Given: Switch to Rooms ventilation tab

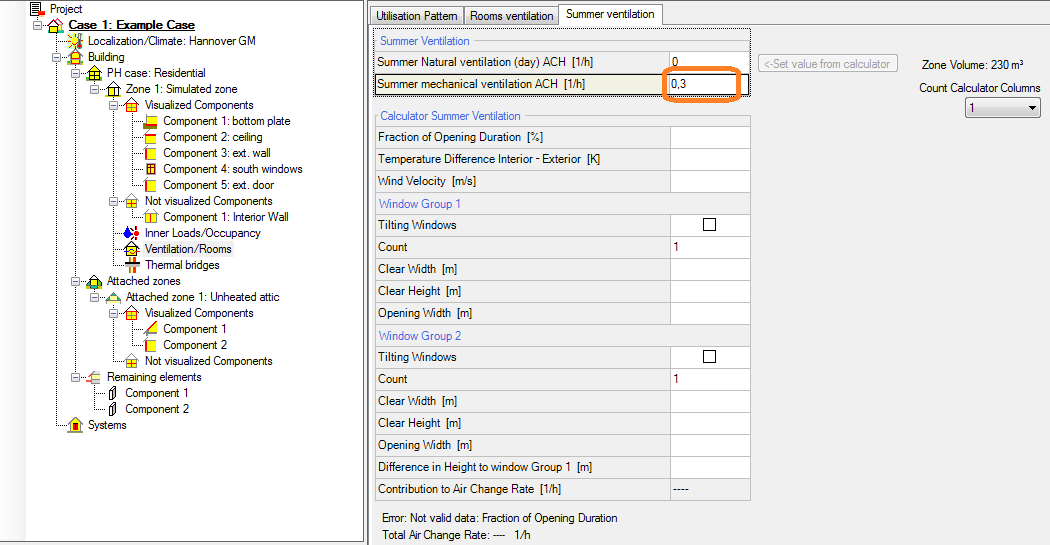Looking at the screenshot, I should tap(512, 15).
